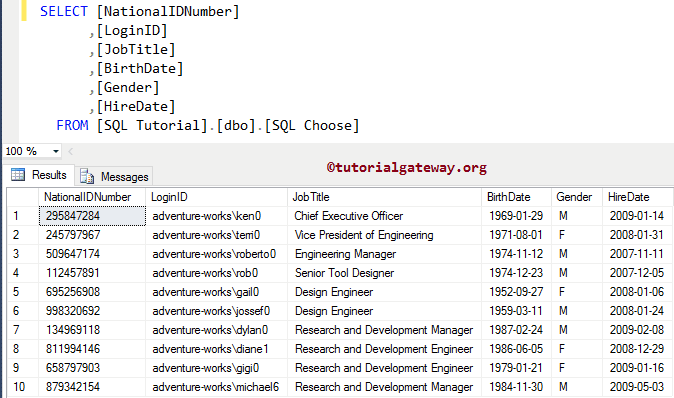Select cell 879342154
Viewport: 674px width, 398px height.
pos(92,386)
